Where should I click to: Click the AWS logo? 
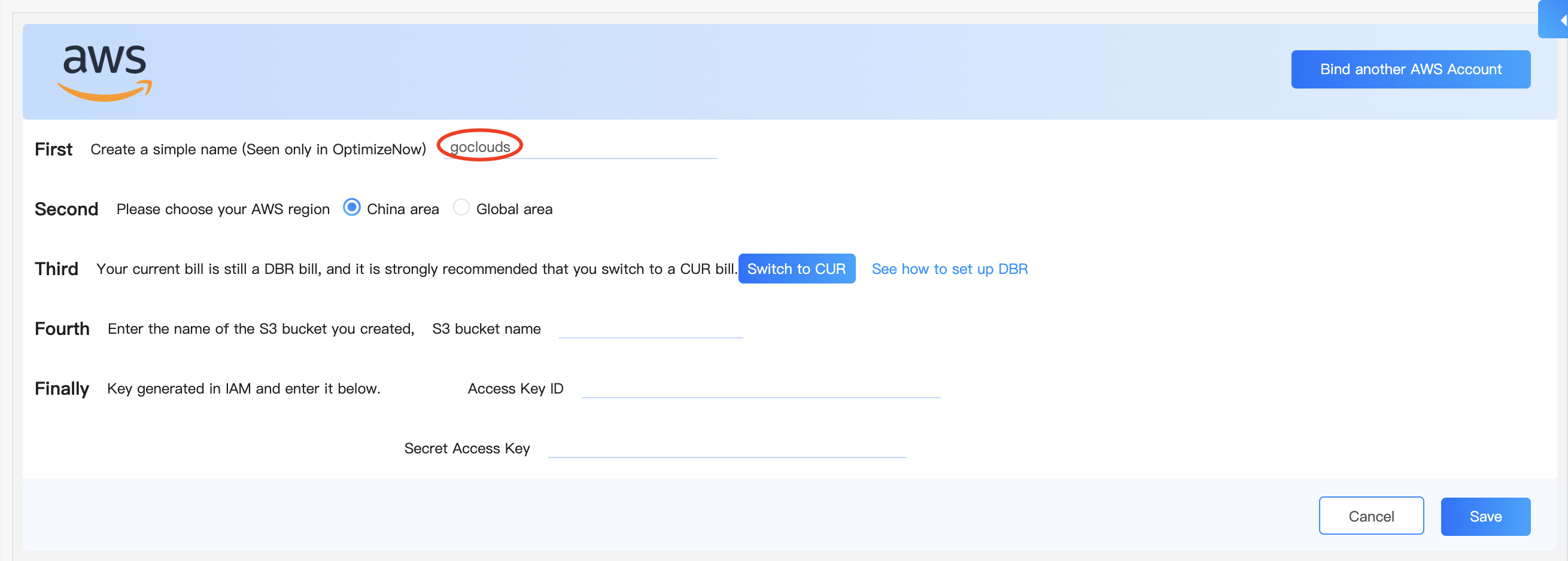pos(105,72)
